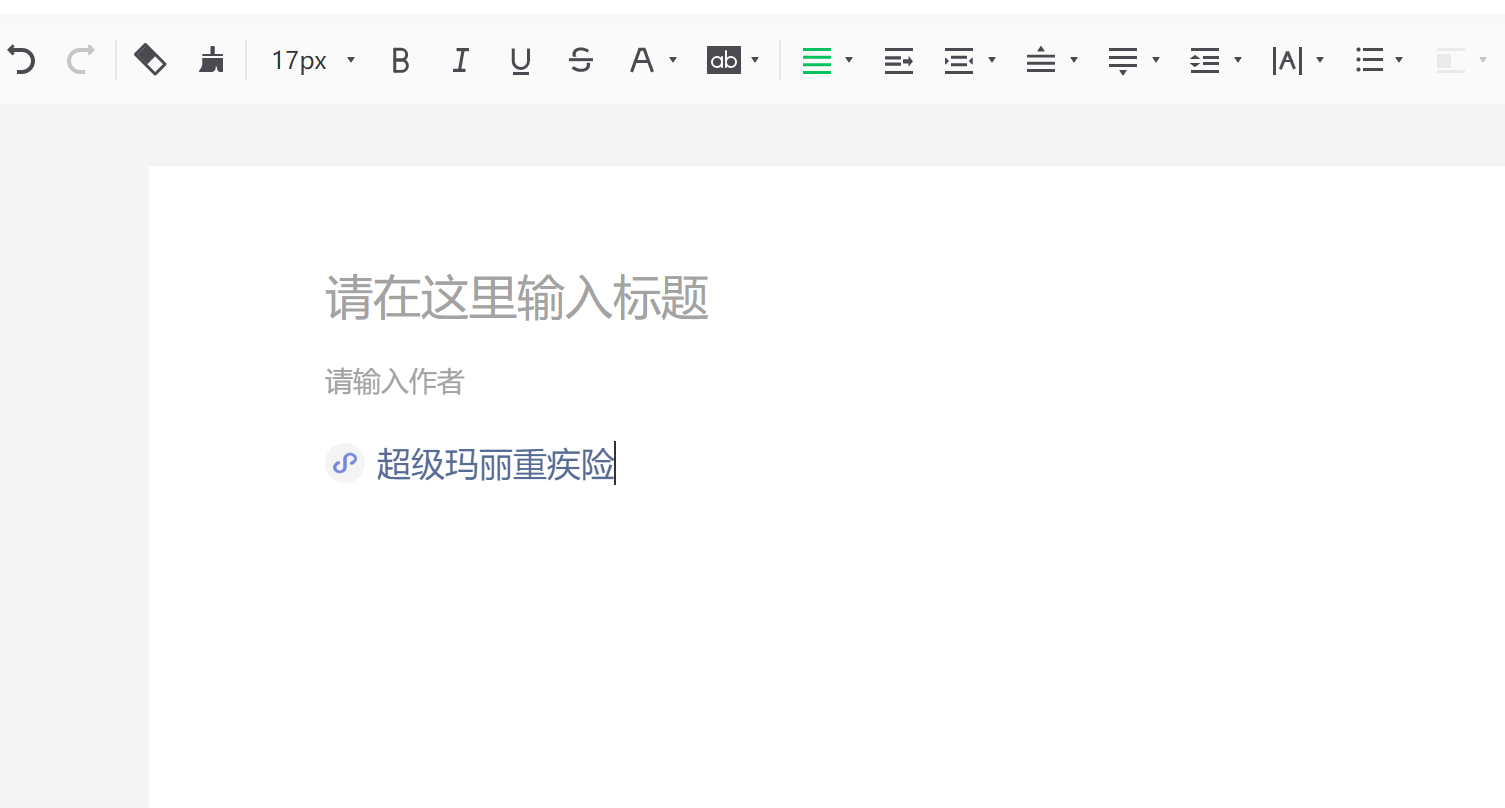Click the font color A icon
Viewport: 1505px width, 808px height.
(x=641, y=61)
